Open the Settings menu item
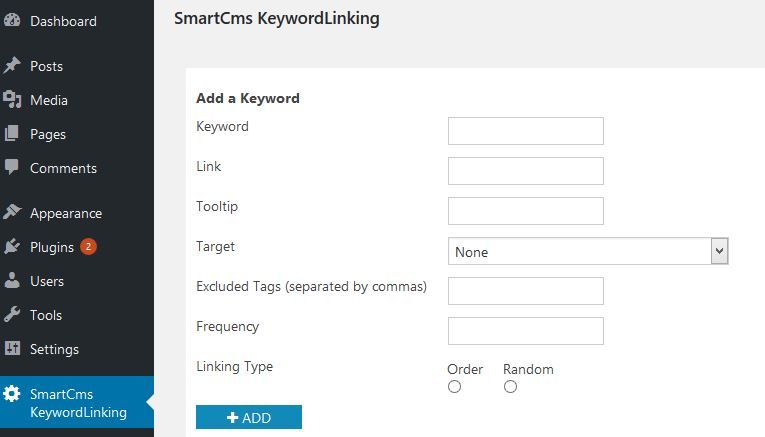Image resolution: width=765 pixels, height=437 pixels. click(54, 349)
